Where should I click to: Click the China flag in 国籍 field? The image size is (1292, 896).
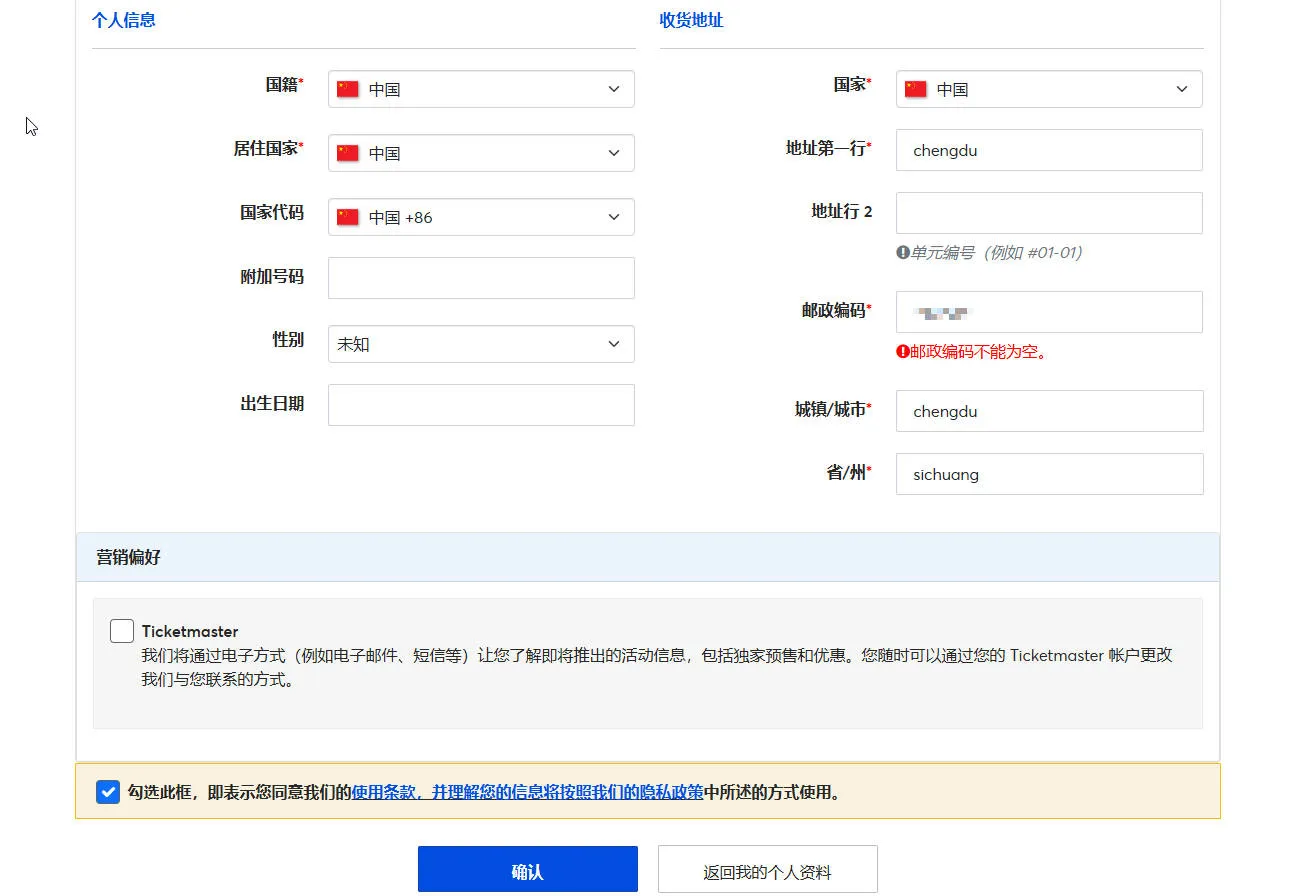347,89
